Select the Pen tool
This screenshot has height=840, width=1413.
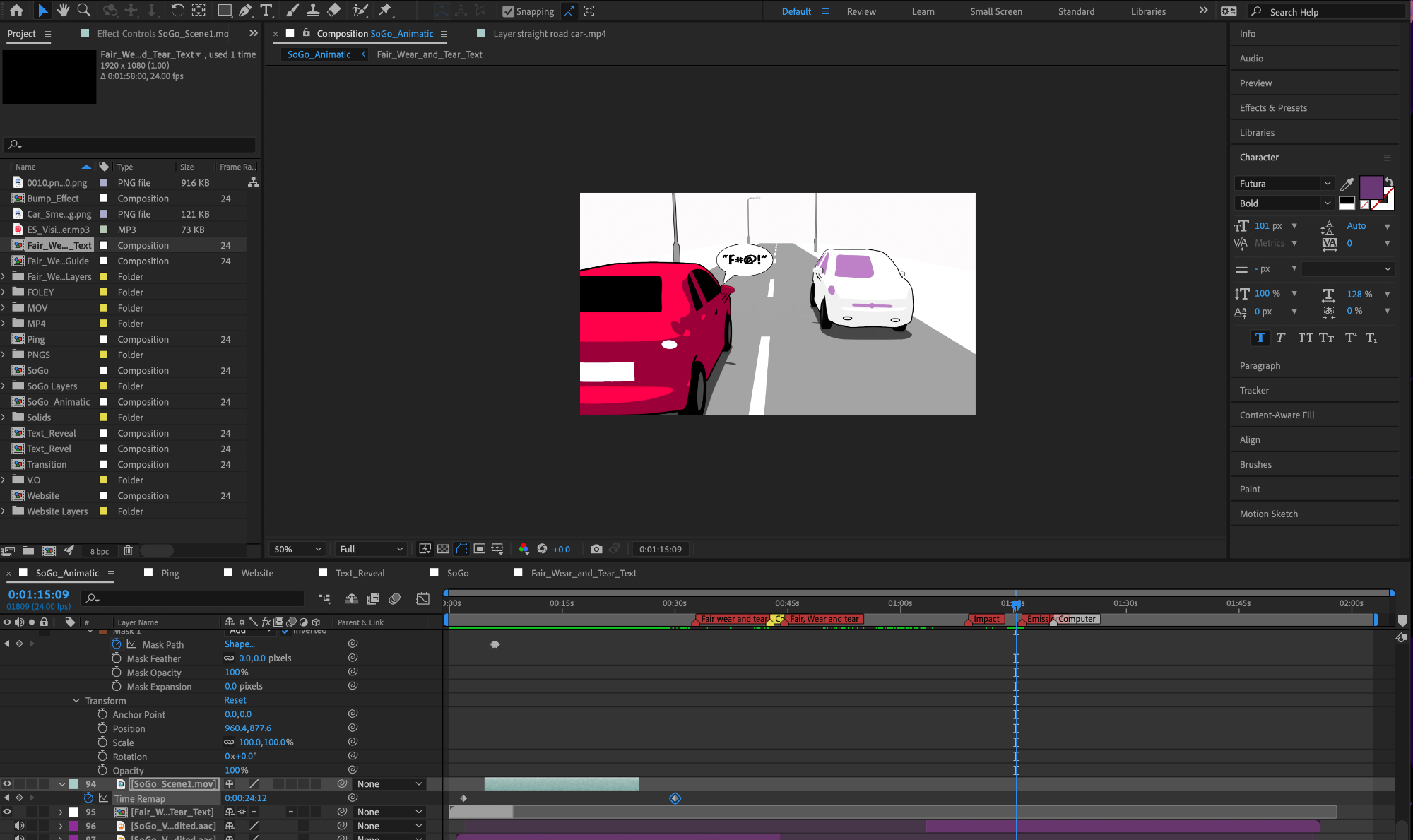coord(244,10)
